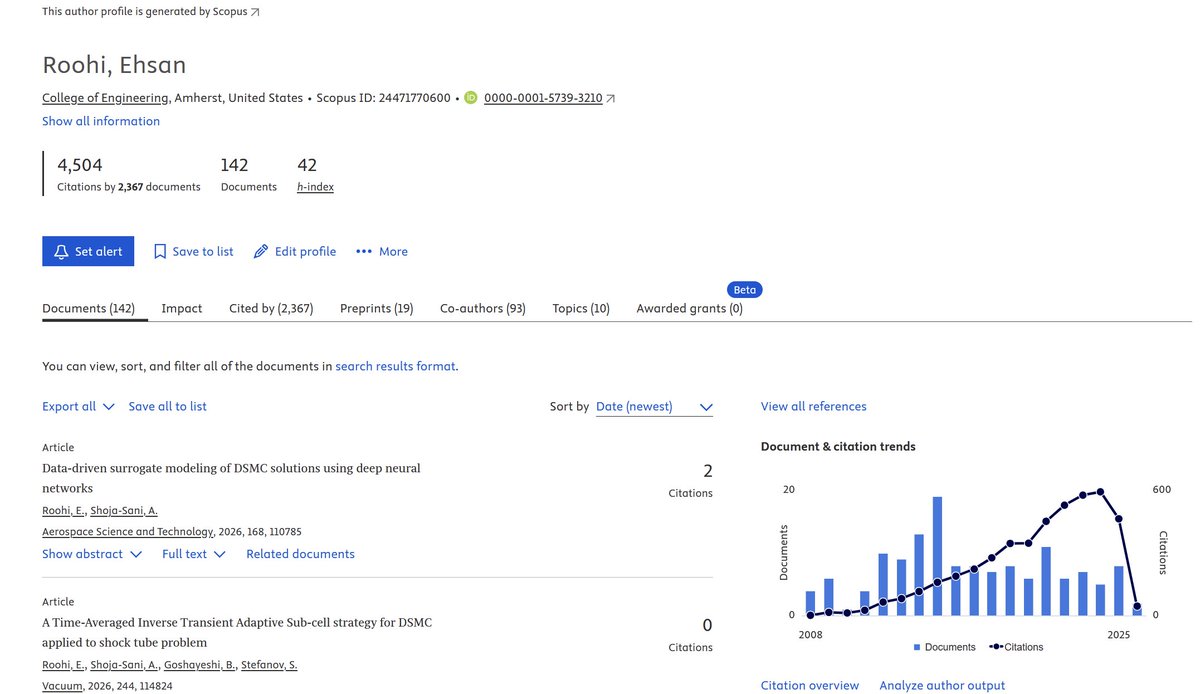
Task: Switch to the Impact tab
Action: (182, 308)
